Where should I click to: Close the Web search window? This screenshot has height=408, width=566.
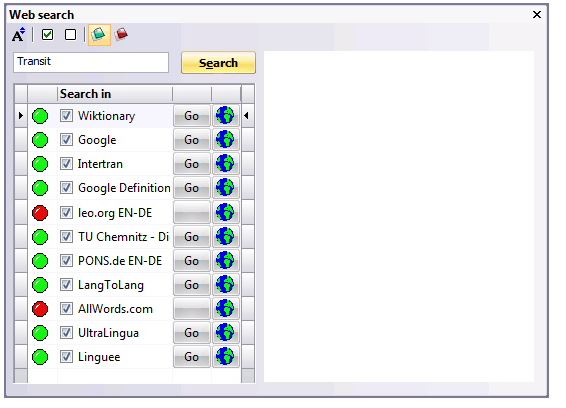point(537,14)
